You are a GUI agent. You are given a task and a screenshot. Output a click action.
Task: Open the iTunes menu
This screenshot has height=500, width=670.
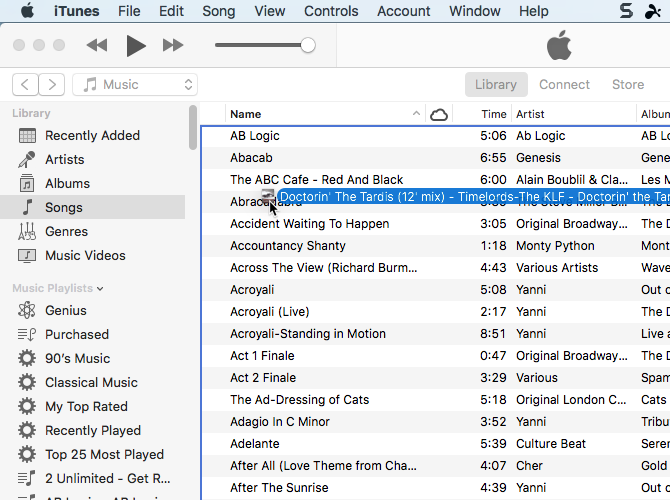[76, 11]
